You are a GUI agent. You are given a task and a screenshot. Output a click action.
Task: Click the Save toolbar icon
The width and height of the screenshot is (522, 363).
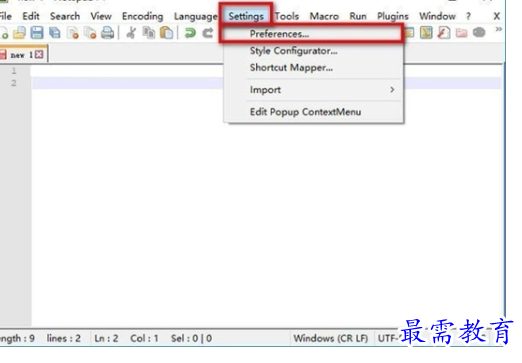[x=37, y=33]
